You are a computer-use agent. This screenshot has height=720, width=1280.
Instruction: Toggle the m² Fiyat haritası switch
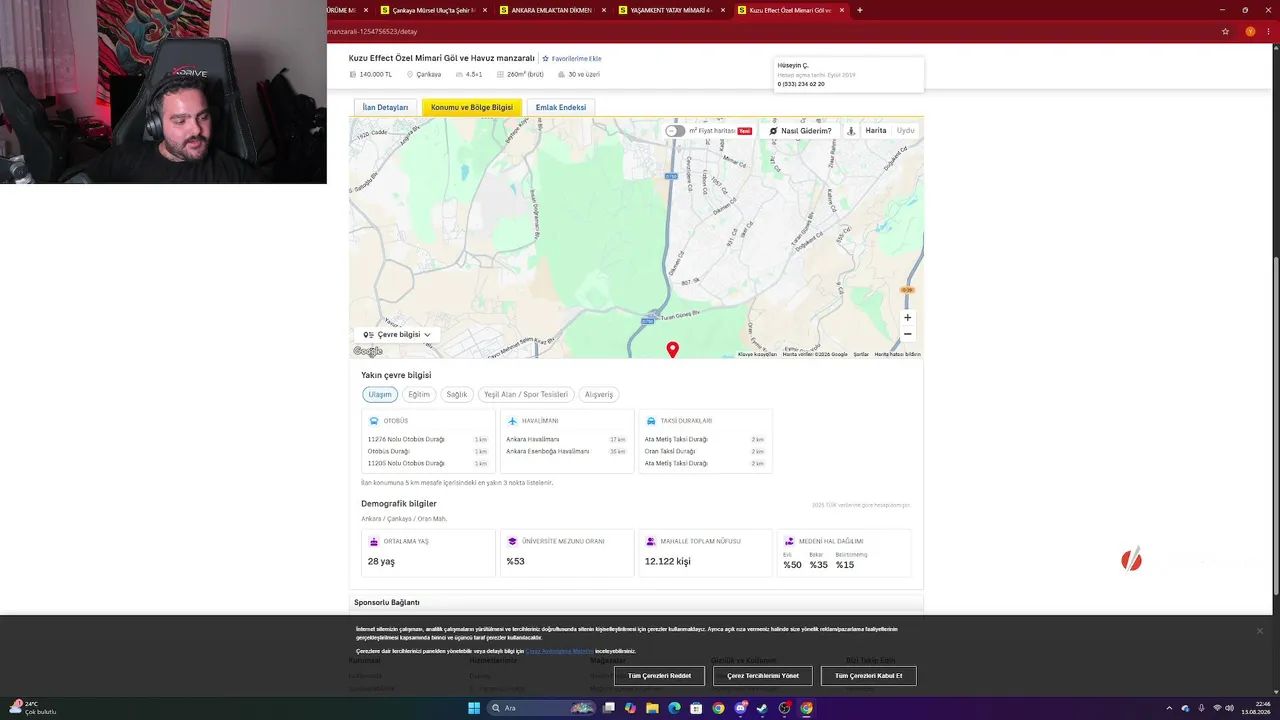pyautogui.click(x=676, y=131)
